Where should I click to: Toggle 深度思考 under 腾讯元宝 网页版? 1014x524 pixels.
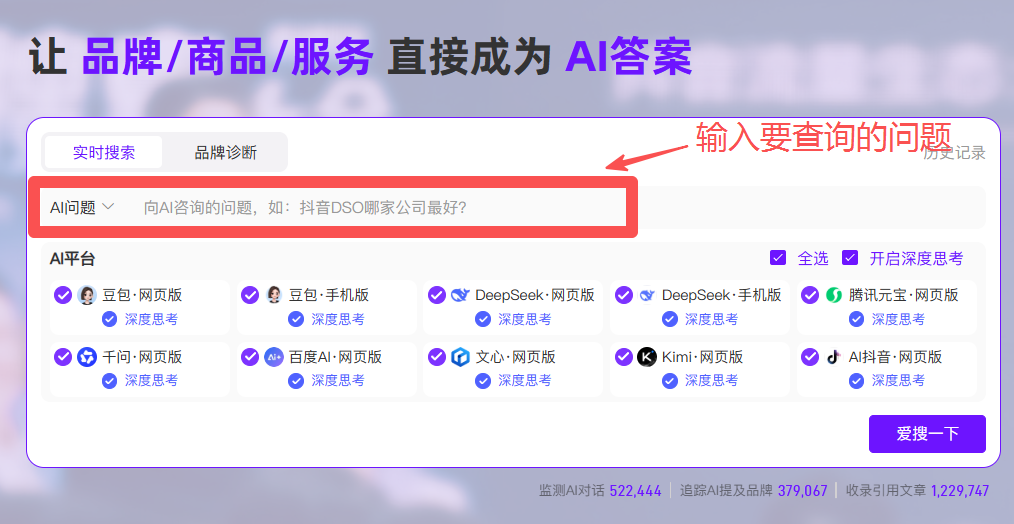(856, 319)
